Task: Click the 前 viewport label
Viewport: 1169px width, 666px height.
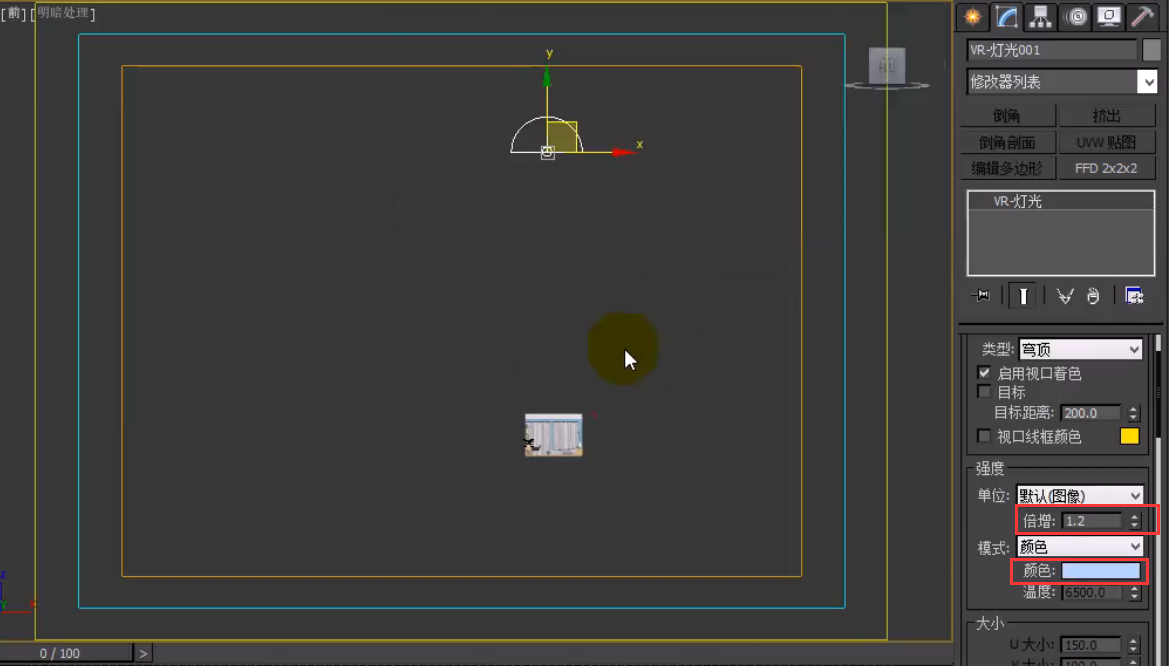Action: pyautogui.click(x=13, y=13)
